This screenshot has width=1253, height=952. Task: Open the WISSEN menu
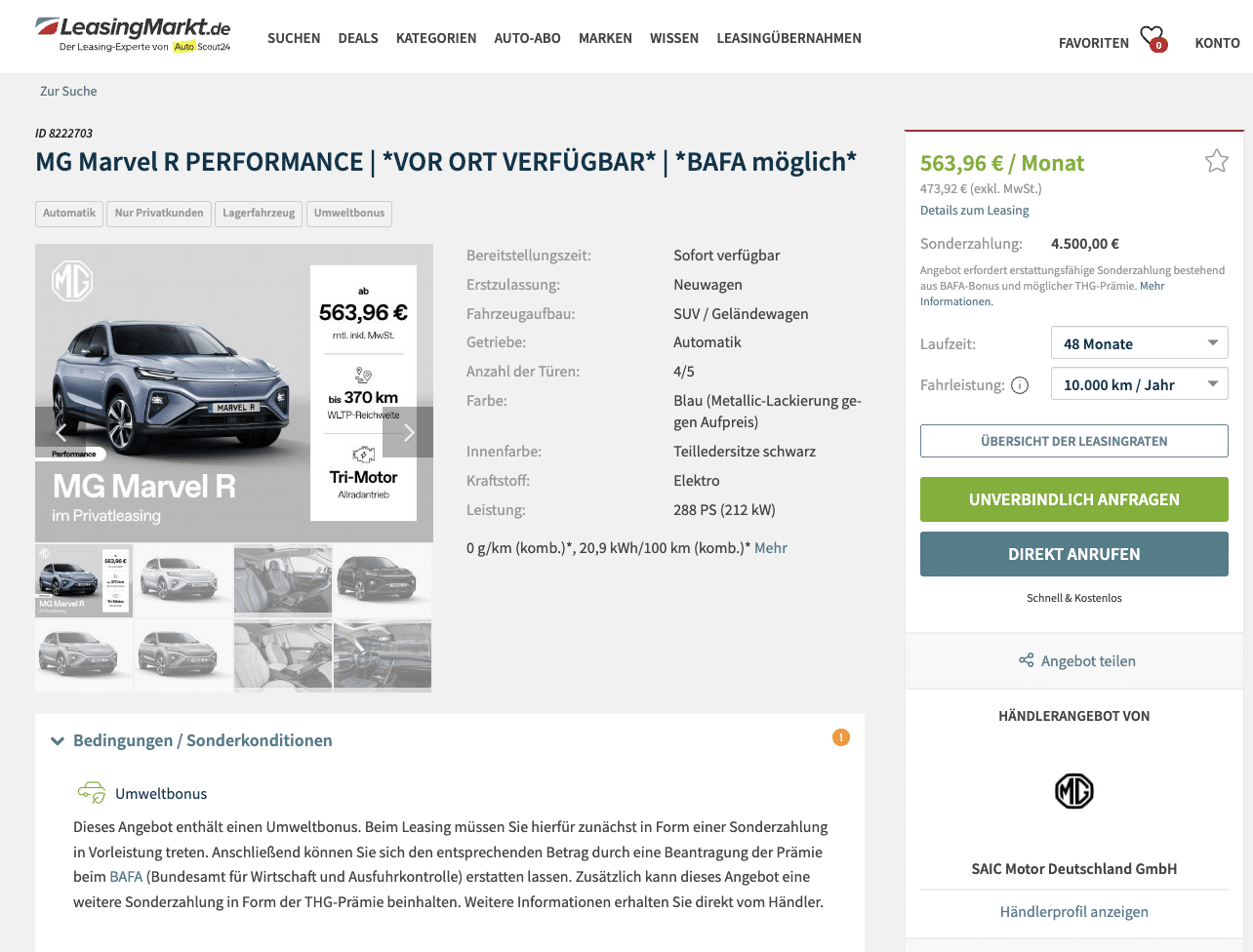pos(674,38)
